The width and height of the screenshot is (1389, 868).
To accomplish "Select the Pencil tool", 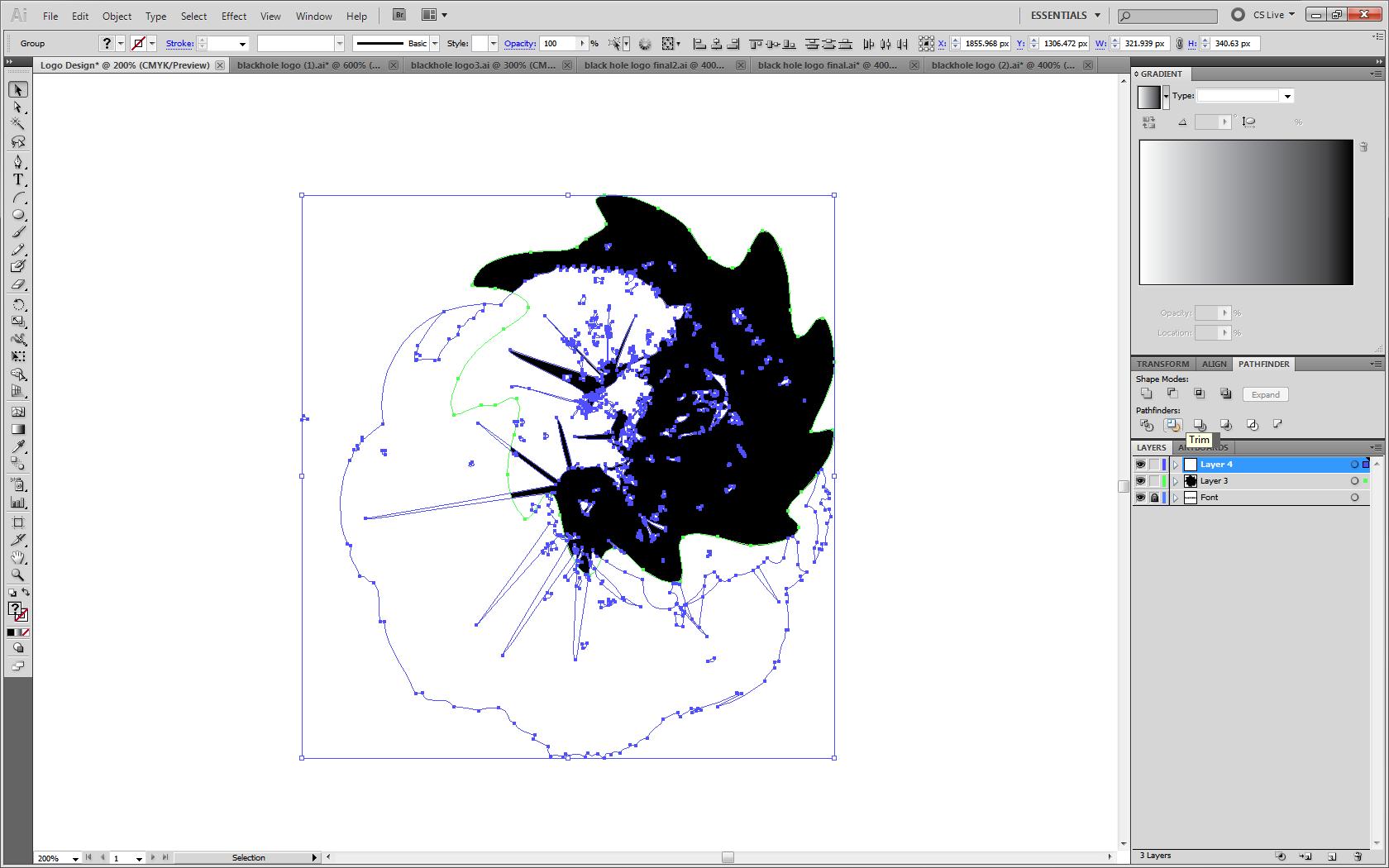I will point(18,250).
